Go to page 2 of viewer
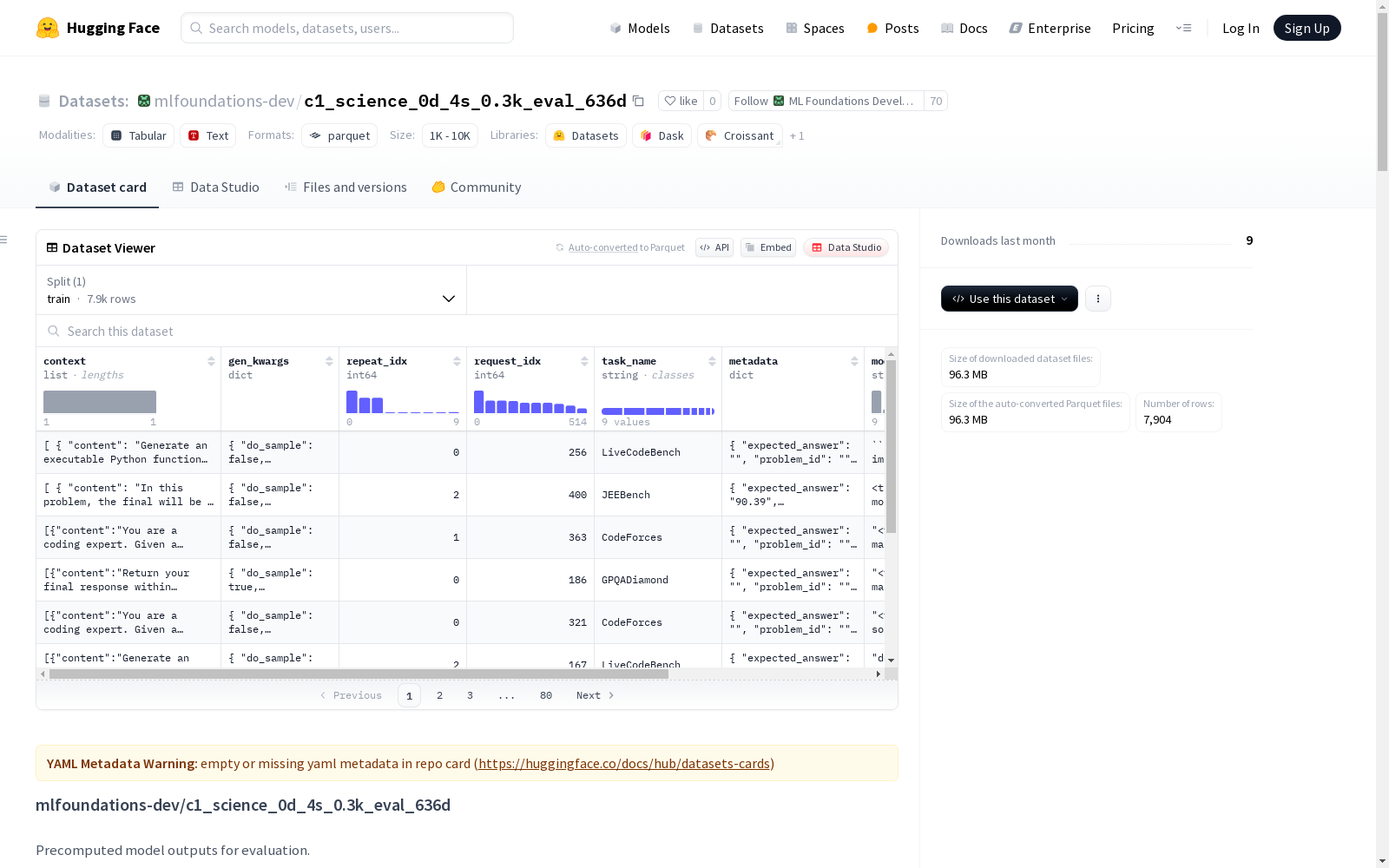The image size is (1389, 868). click(440, 695)
